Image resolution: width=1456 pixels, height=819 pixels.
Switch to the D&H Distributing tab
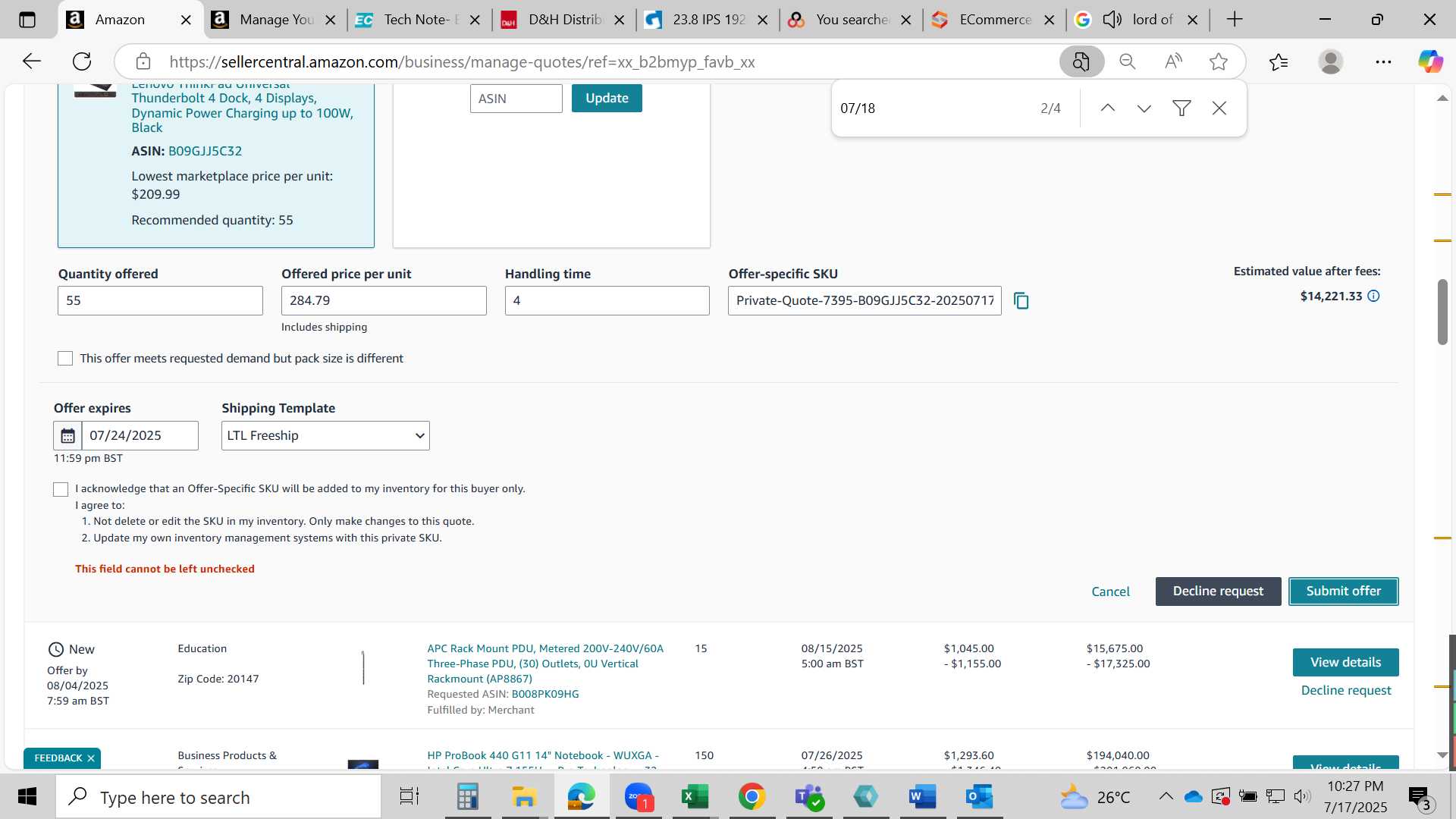point(565,20)
